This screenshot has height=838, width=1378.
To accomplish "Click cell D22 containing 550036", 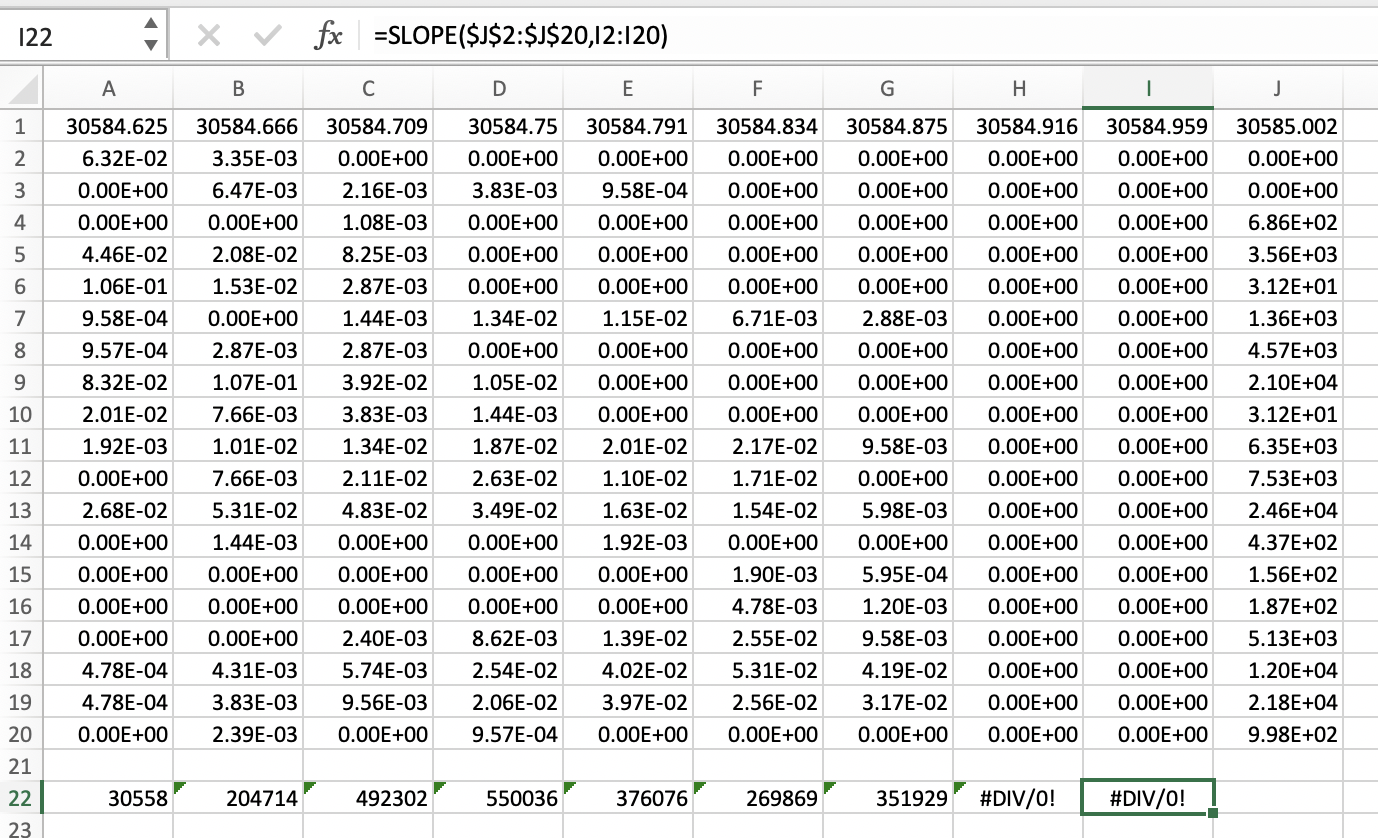I will coord(498,798).
